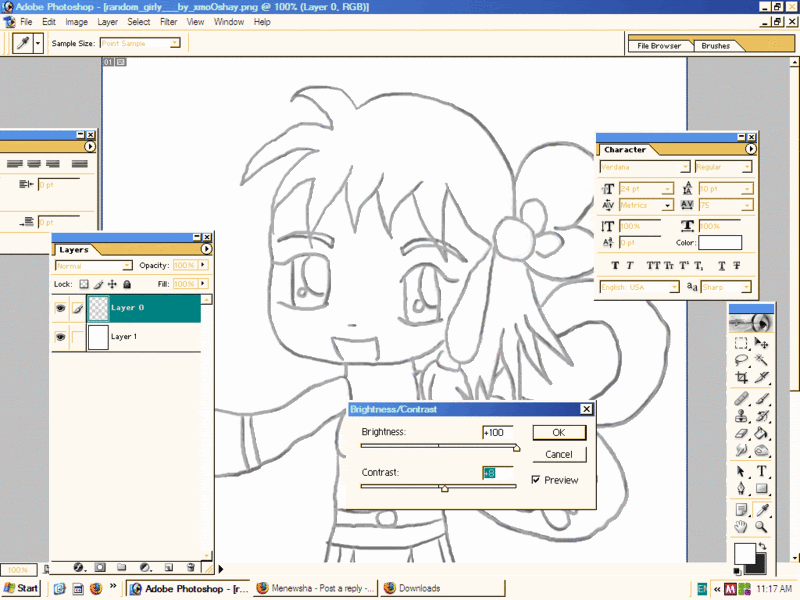Click new adjustment layer icon
This screenshot has width=800, height=600.
click(145, 567)
